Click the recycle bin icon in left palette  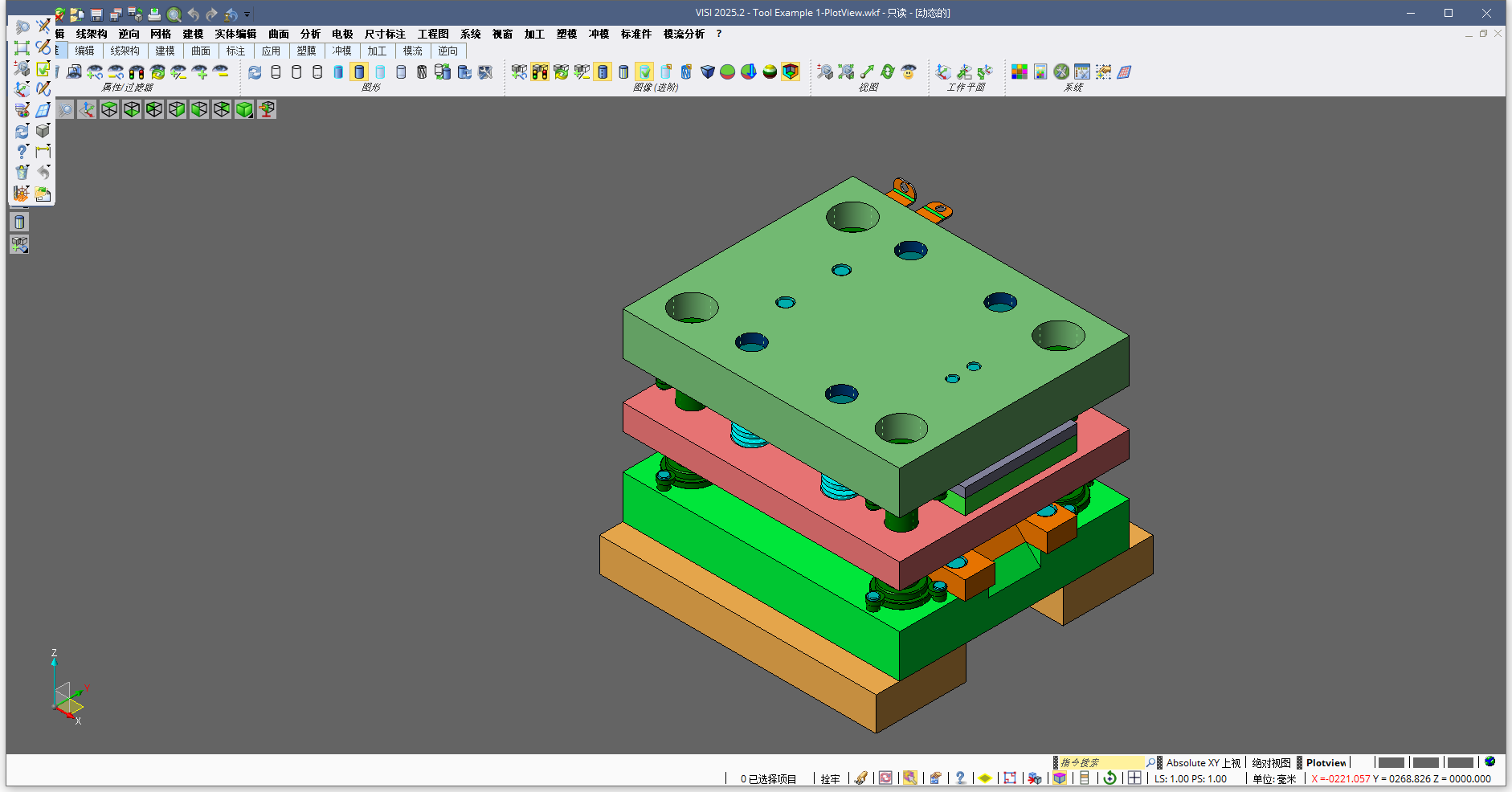22,172
